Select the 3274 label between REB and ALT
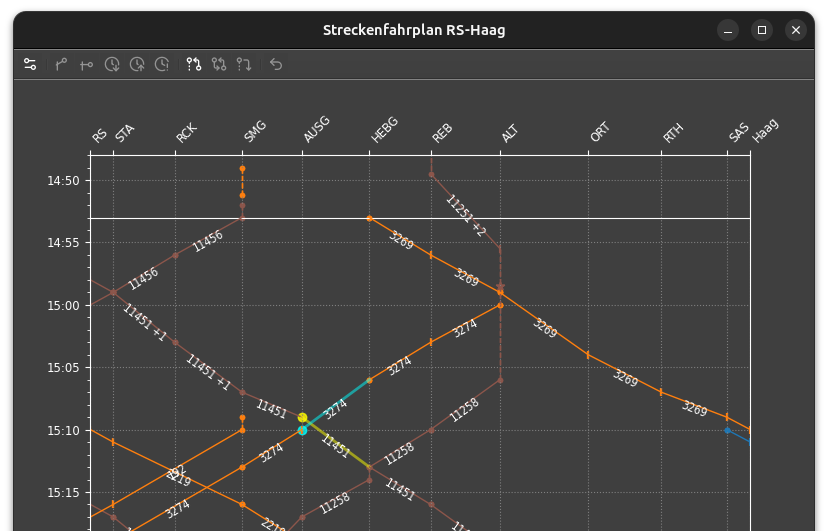Screen dimensions: 828x531 [x=465, y=328]
